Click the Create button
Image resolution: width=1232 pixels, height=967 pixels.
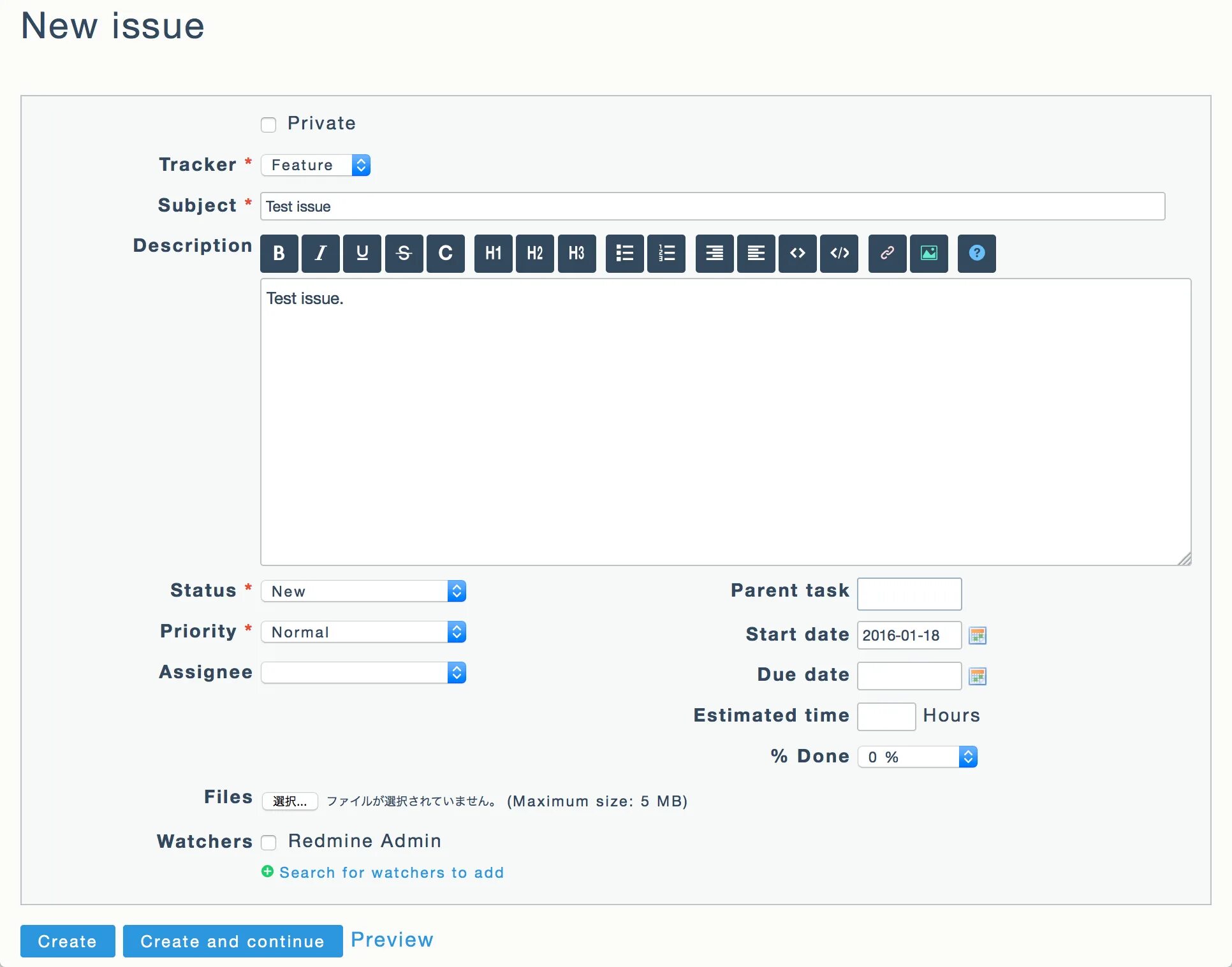click(x=68, y=941)
